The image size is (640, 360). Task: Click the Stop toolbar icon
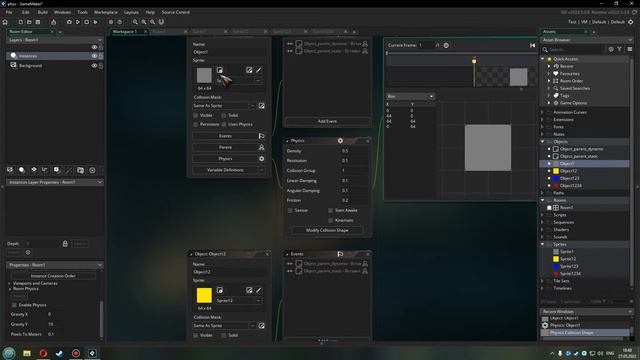click(87, 22)
